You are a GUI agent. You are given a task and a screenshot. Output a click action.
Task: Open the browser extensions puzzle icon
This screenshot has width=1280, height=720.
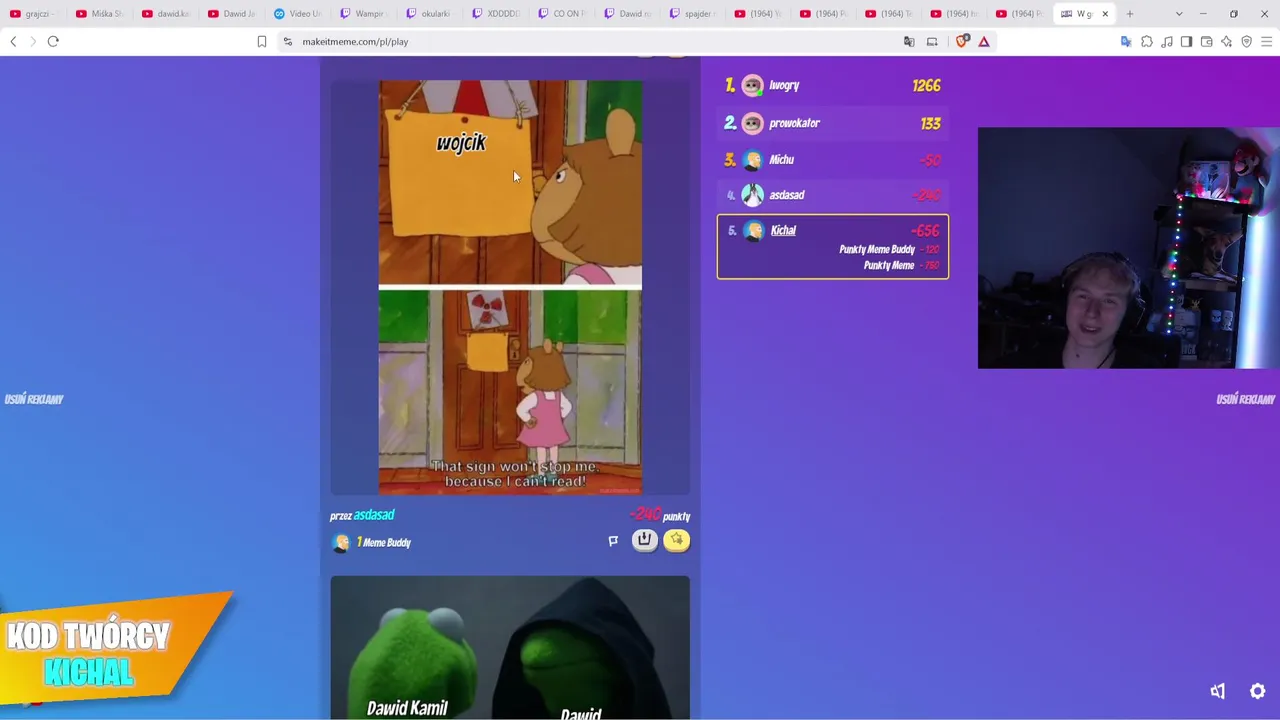tap(1147, 41)
